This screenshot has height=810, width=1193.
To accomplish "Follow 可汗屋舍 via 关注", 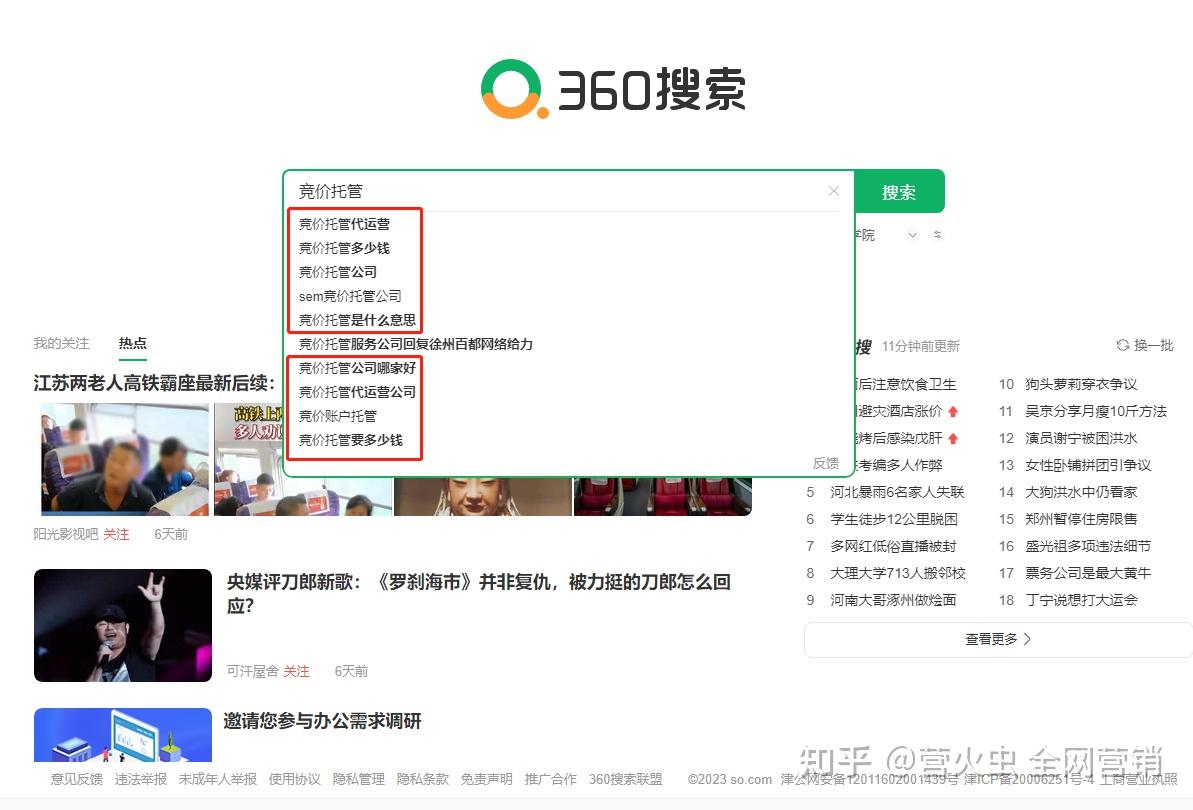I will pos(297,671).
